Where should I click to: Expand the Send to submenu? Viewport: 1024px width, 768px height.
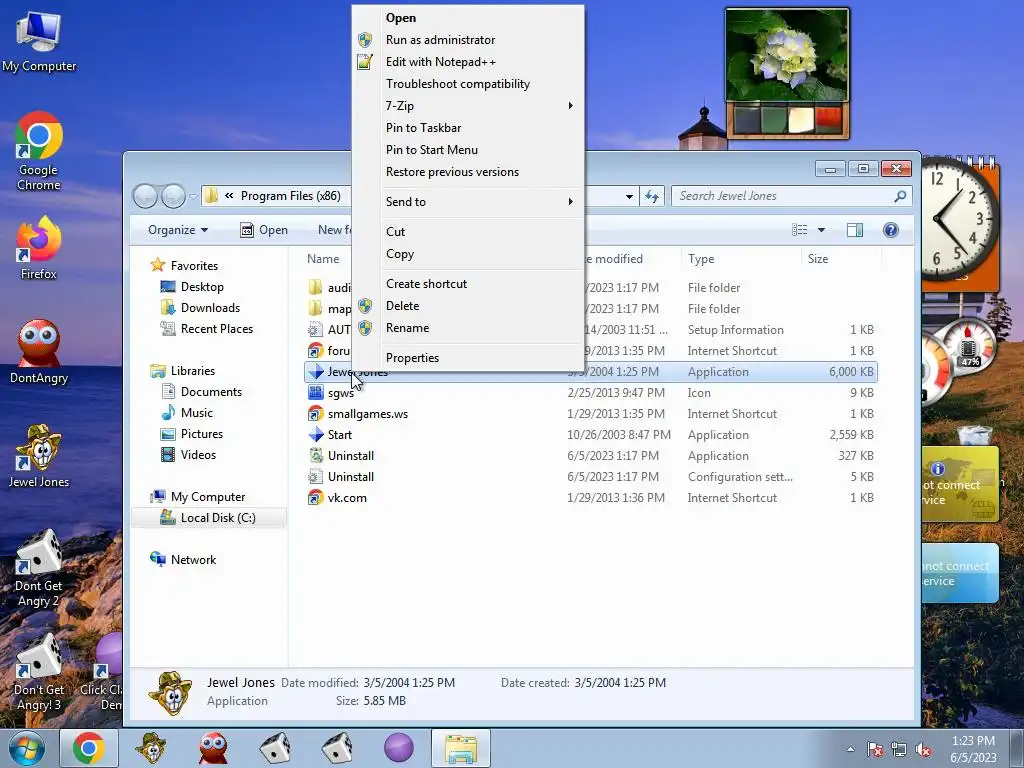[x=468, y=202]
